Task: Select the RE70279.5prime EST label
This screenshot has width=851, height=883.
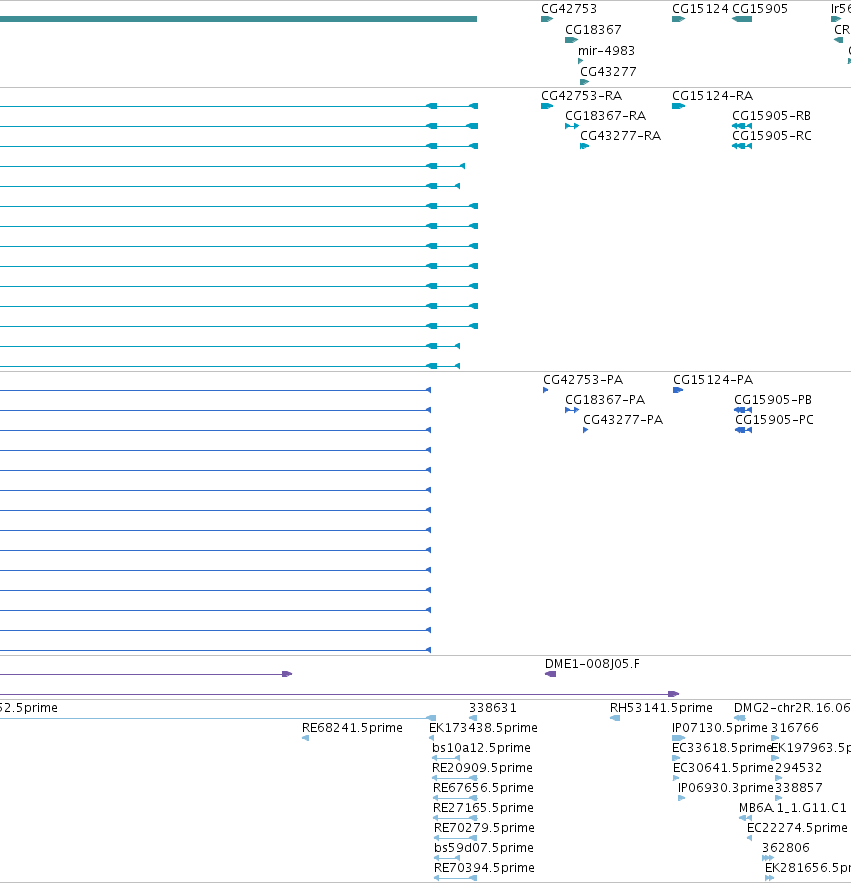Action: pyautogui.click(x=484, y=828)
